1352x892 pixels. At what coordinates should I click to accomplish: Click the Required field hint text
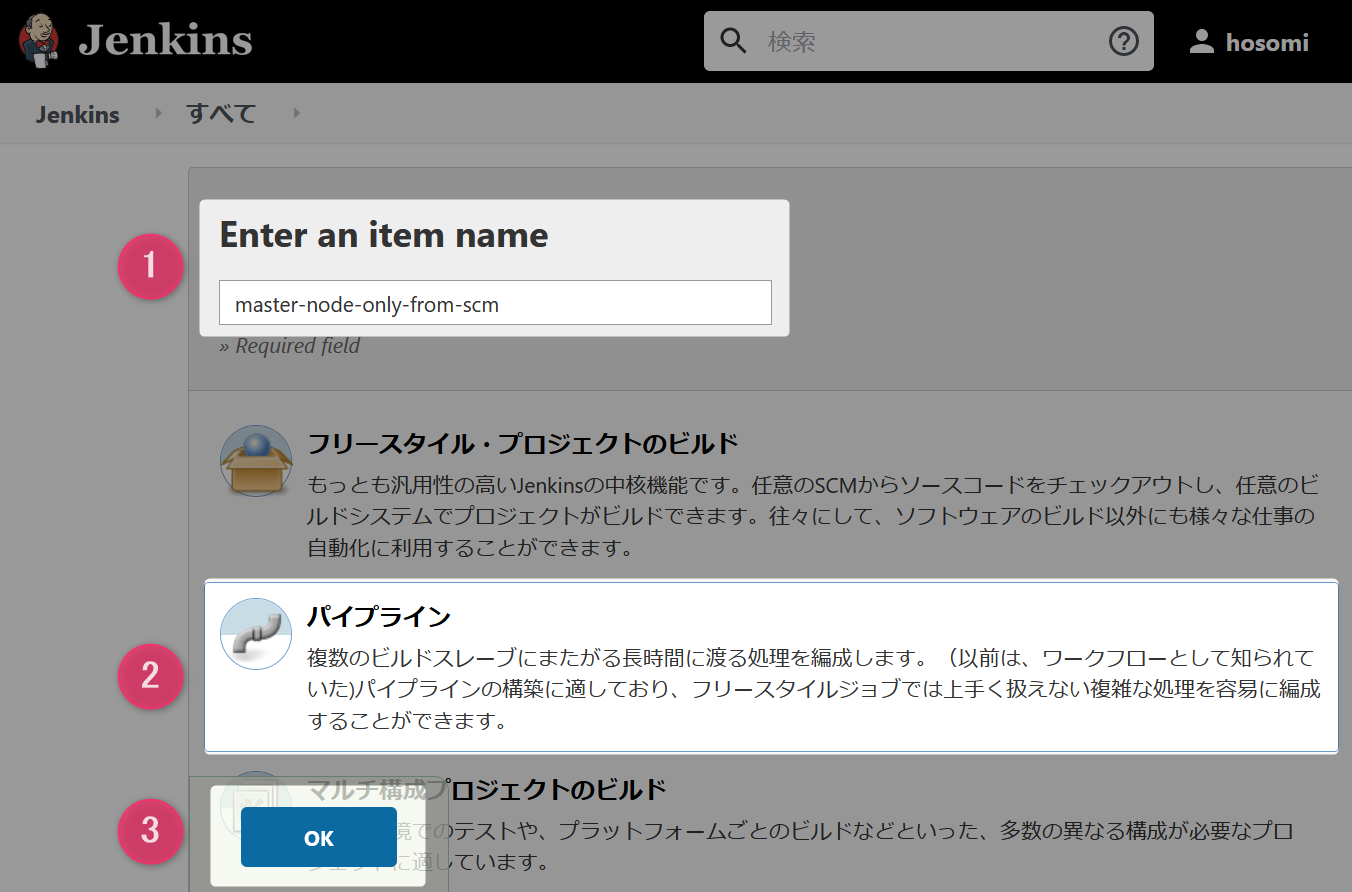(290, 346)
